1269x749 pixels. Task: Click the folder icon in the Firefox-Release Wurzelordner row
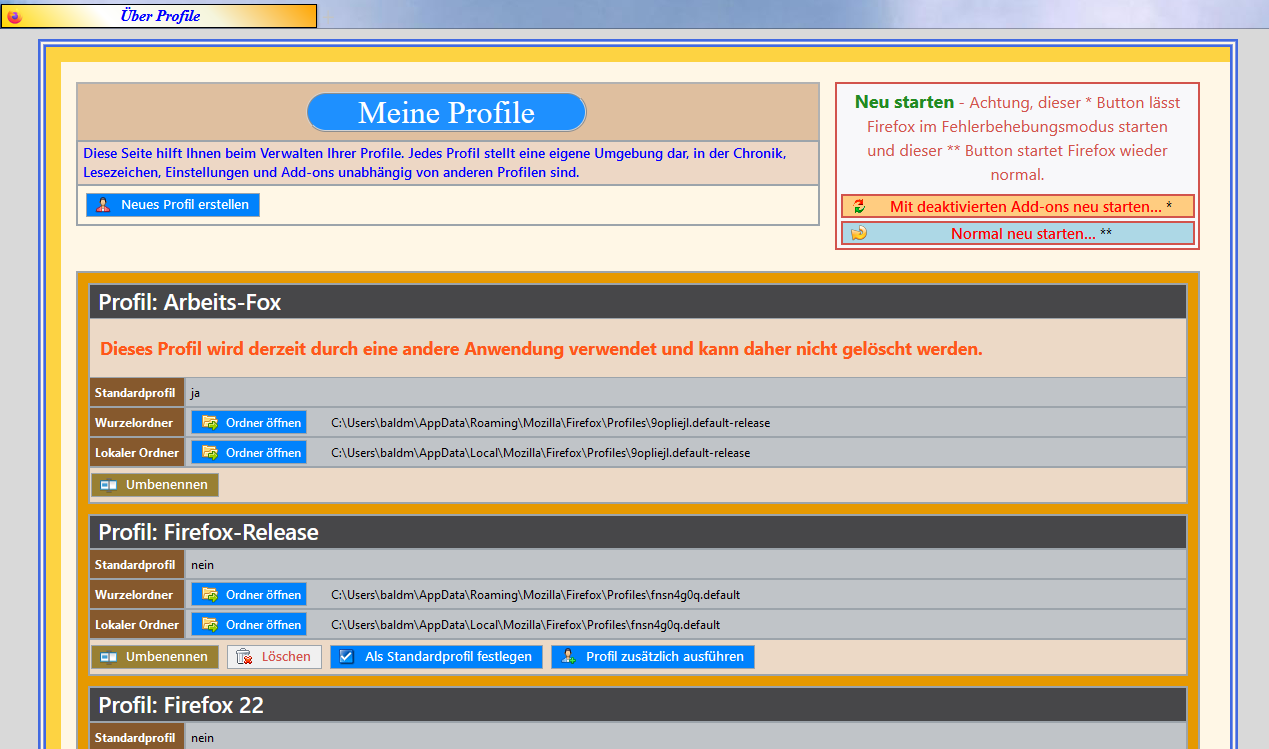point(210,595)
